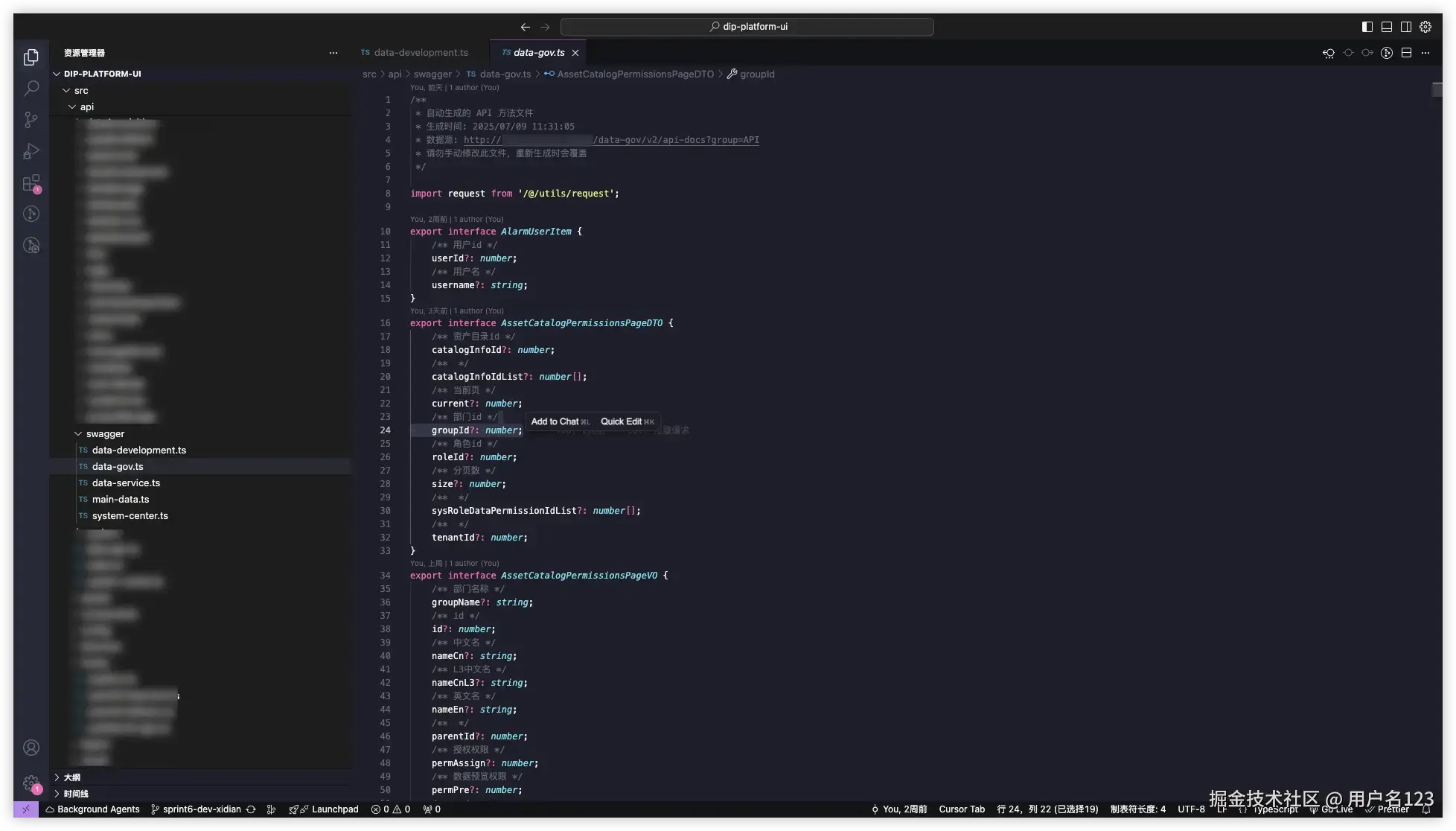Close the data-gov.ts tab

point(575,53)
